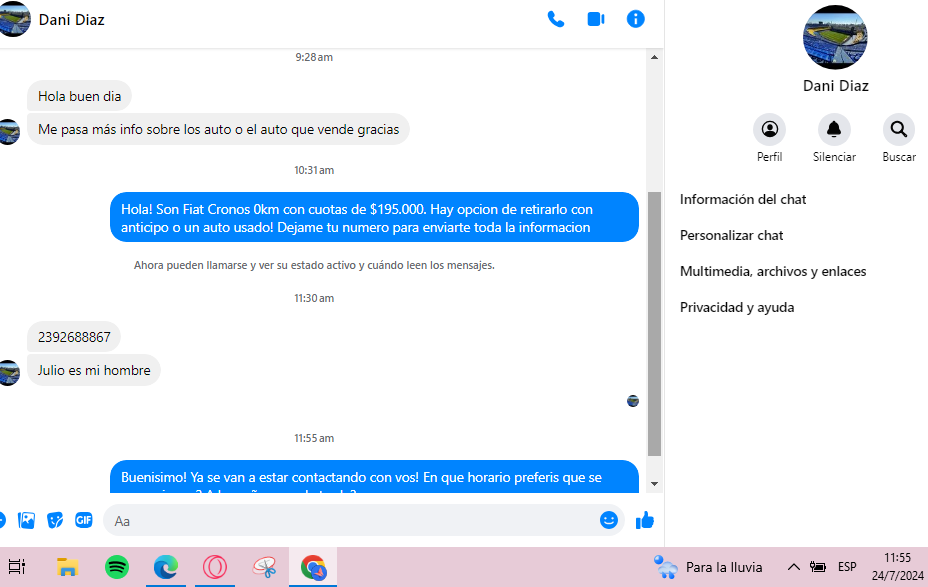This screenshot has width=928, height=587.
Task: Click the 9:28 am timestamp
Action: pyautogui.click(x=314, y=57)
